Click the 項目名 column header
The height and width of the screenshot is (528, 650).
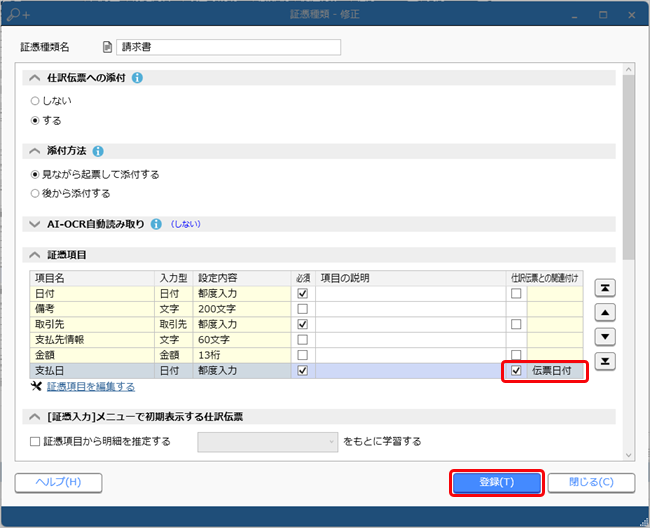(x=92, y=278)
